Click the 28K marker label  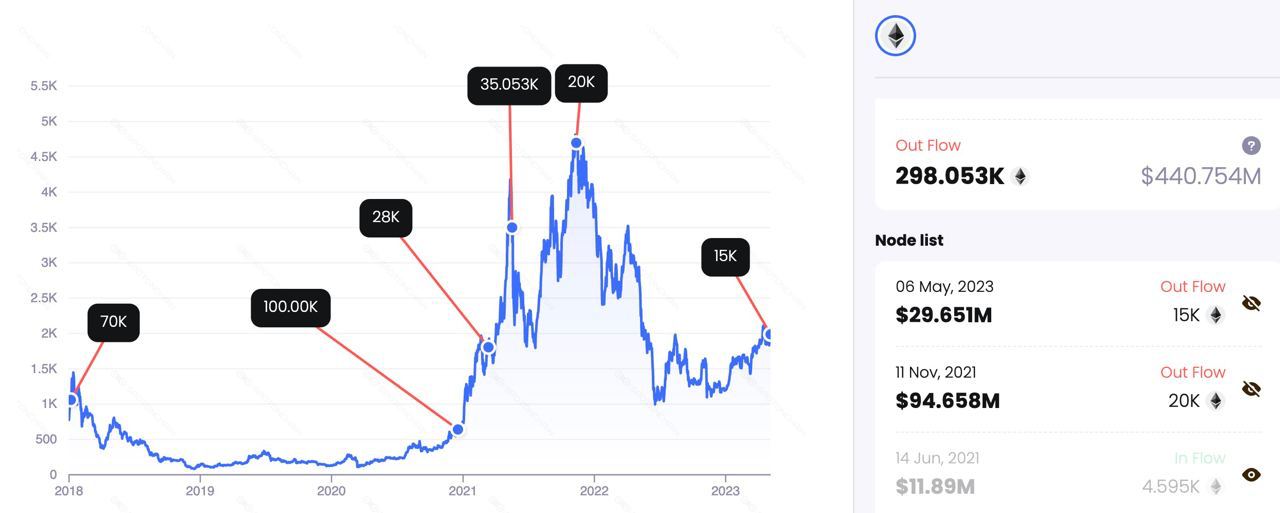tap(386, 217)
